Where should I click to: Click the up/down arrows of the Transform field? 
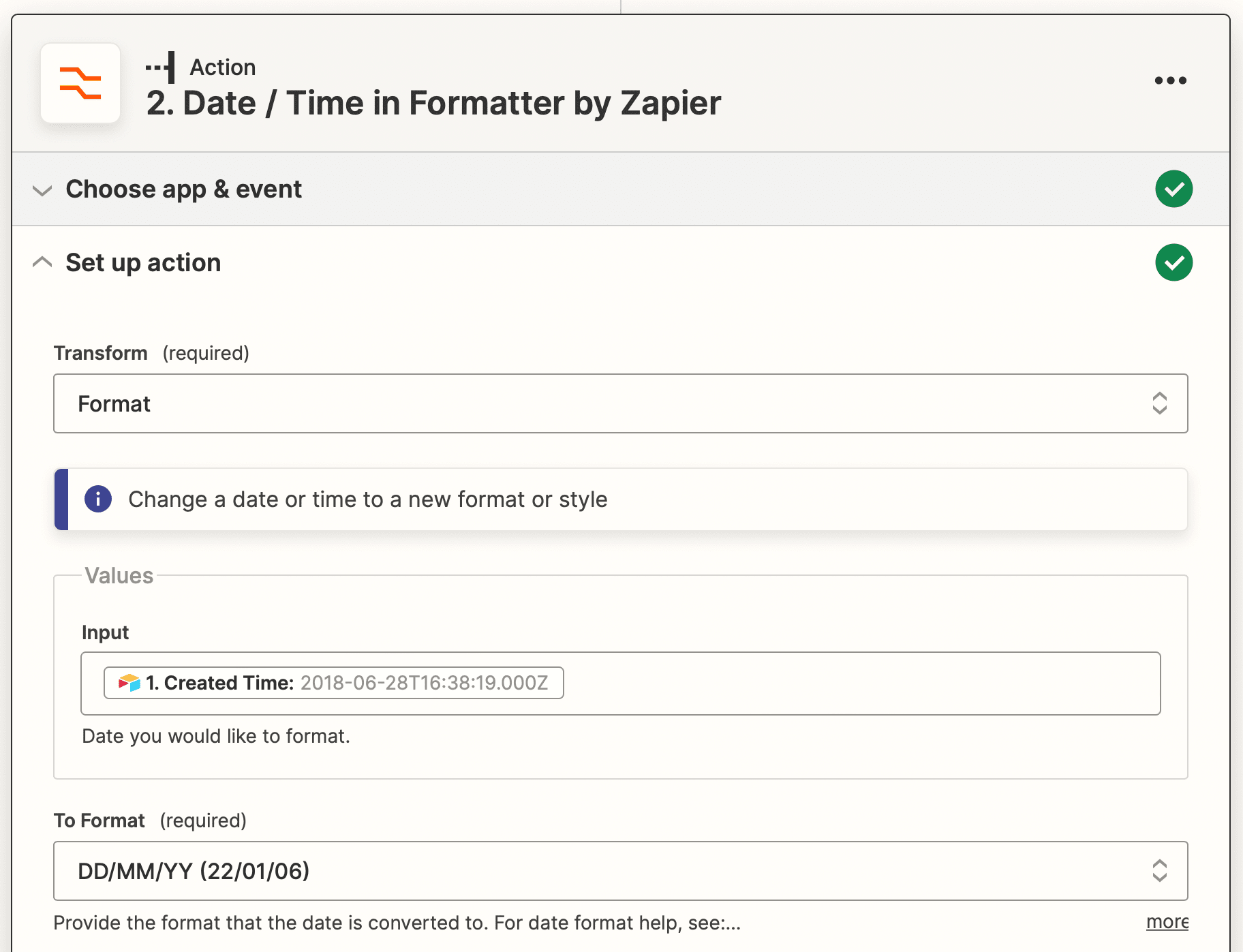tap(1159, 403)
